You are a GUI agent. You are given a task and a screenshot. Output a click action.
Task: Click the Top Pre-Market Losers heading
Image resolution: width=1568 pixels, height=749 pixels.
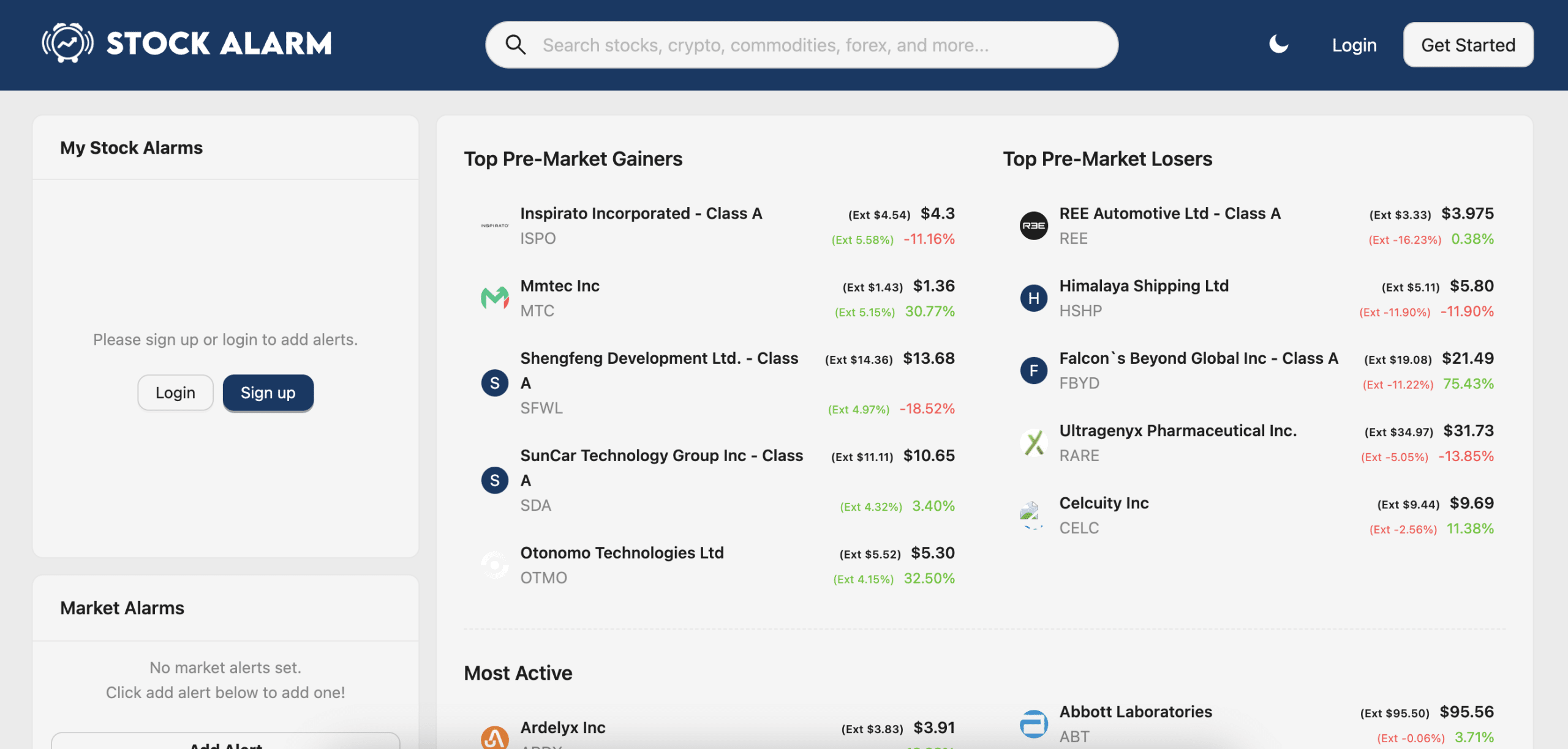pos(1107,159)
